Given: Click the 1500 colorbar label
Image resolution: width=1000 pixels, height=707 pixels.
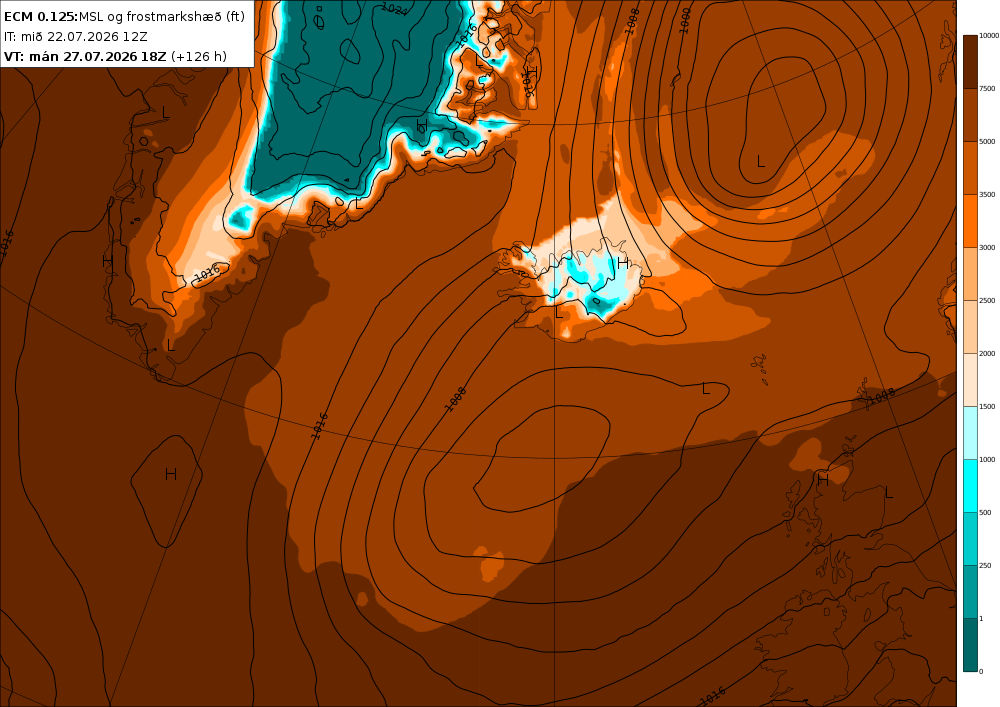Looking at the screenshot, I should pyautogui.click(x=987, y=406).
